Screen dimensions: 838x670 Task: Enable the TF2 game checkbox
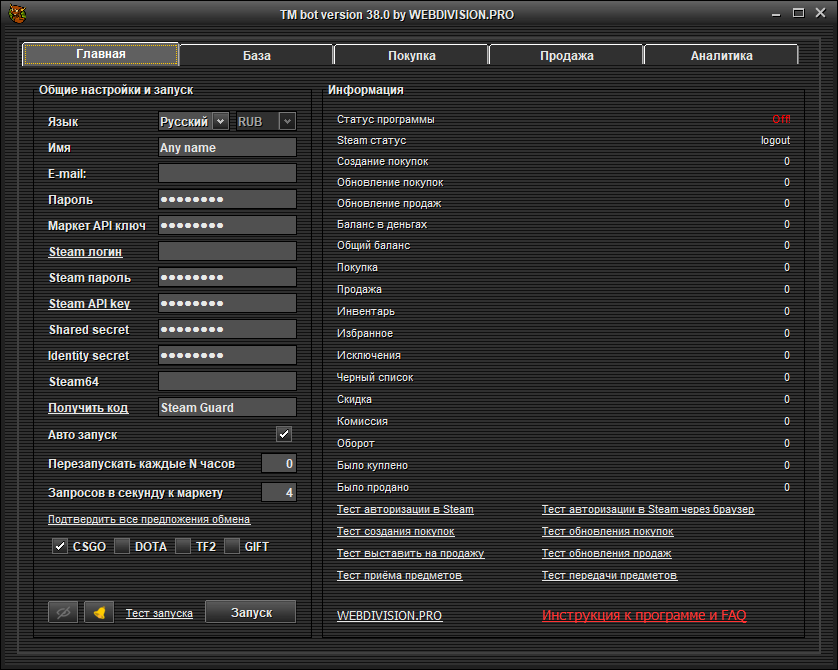(x=183, y=546)
